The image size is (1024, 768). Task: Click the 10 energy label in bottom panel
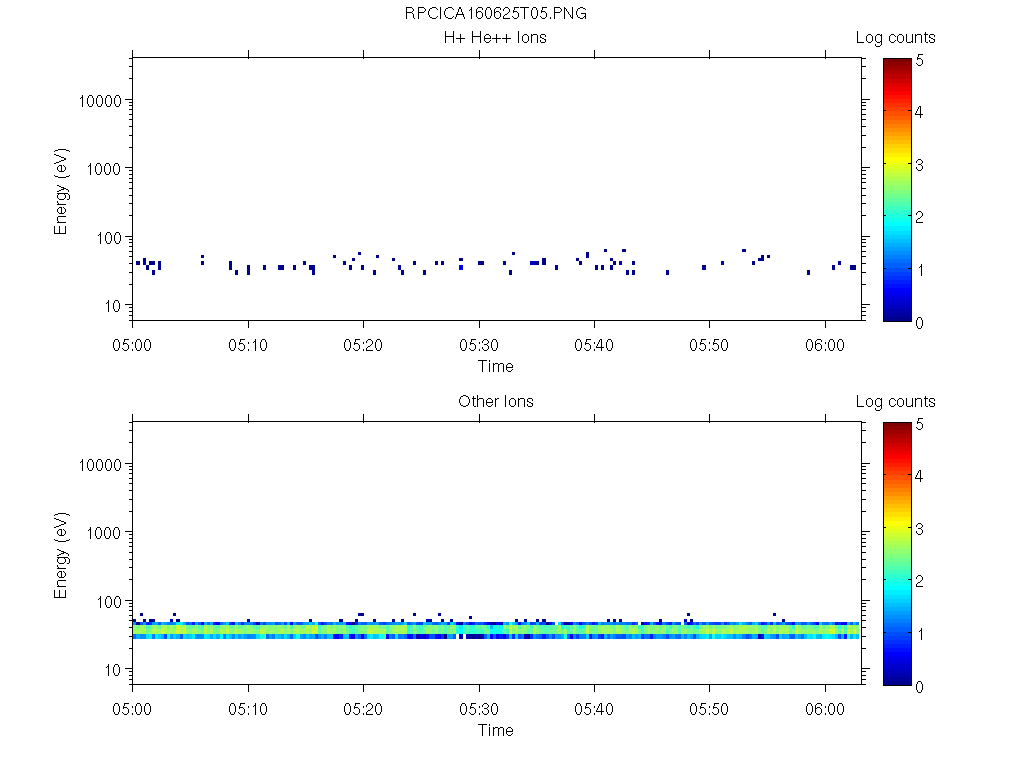pyautogui.click(x=113, y=670)
